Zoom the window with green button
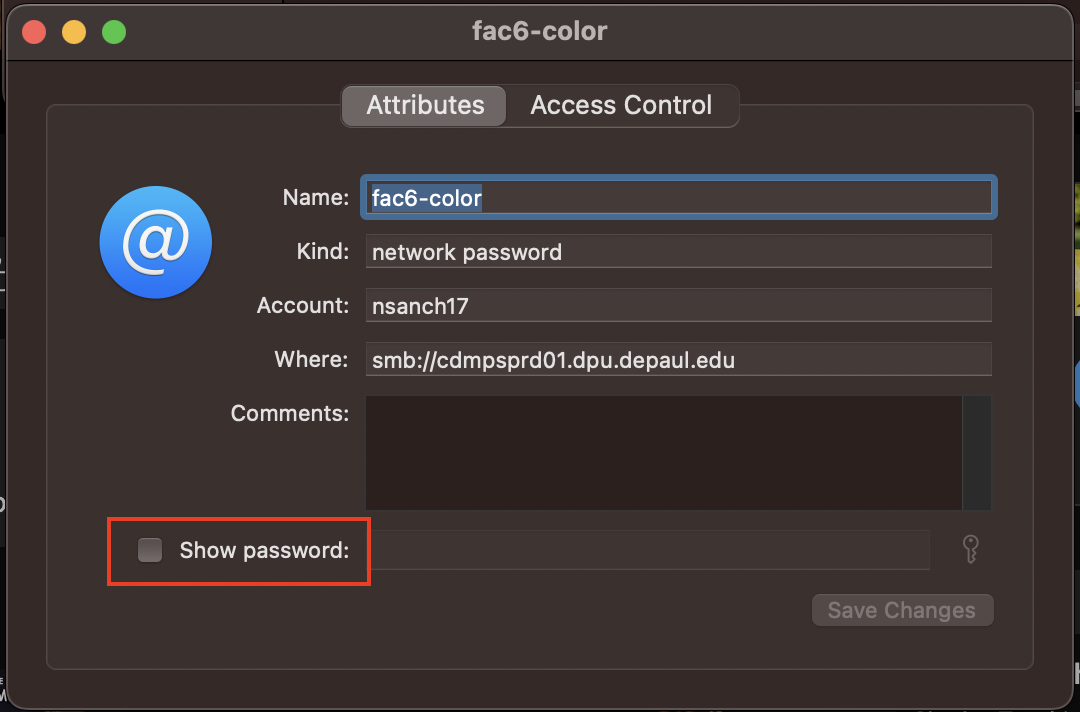Screen dimensions: 1080x712 pos(114,32)
